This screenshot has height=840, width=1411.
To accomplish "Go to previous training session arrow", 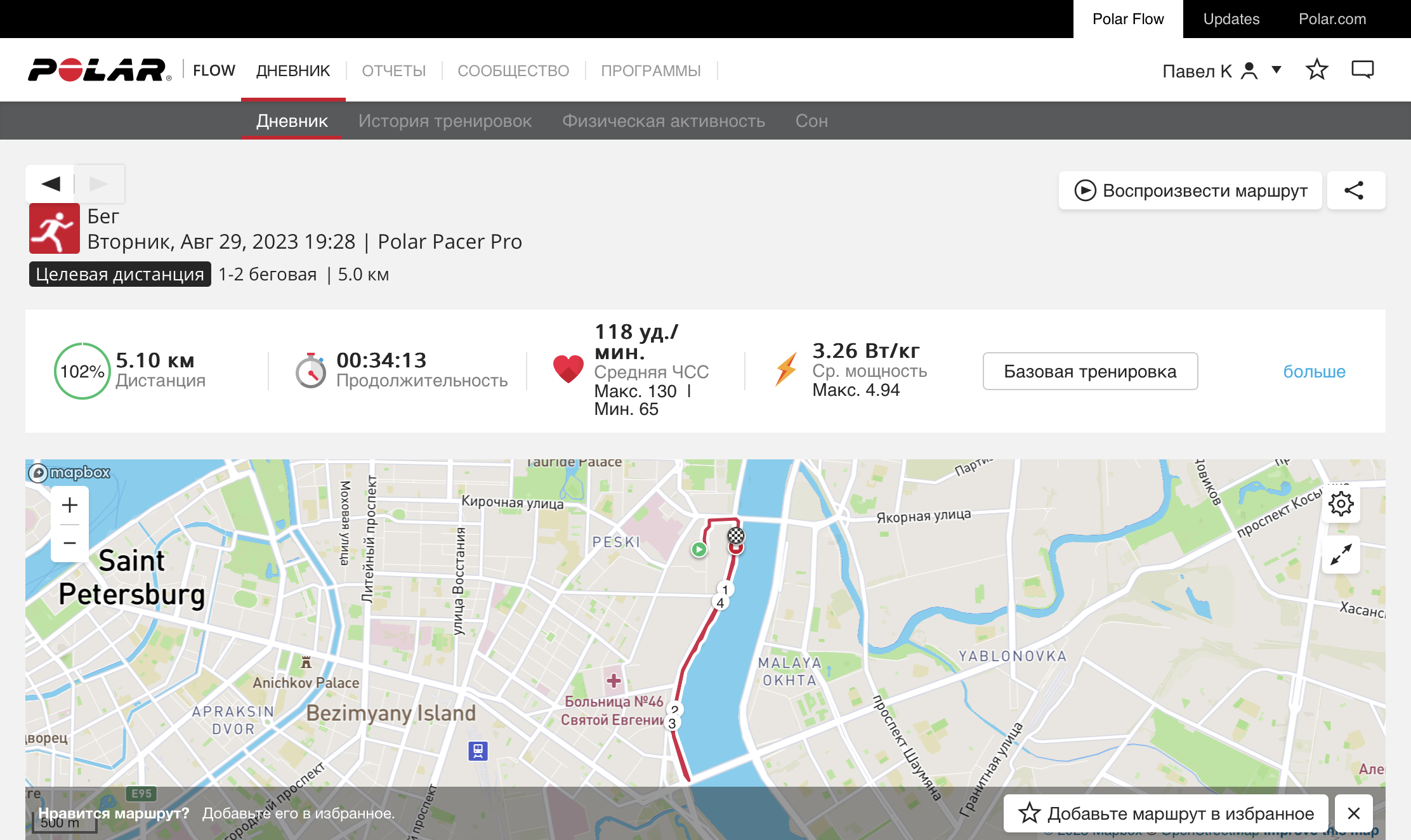I will point(50,184).
